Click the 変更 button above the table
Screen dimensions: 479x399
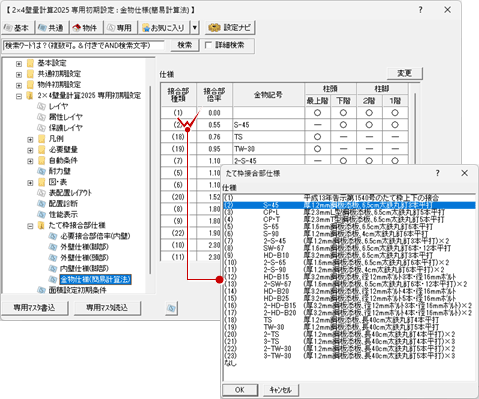(x=405, y=73)
